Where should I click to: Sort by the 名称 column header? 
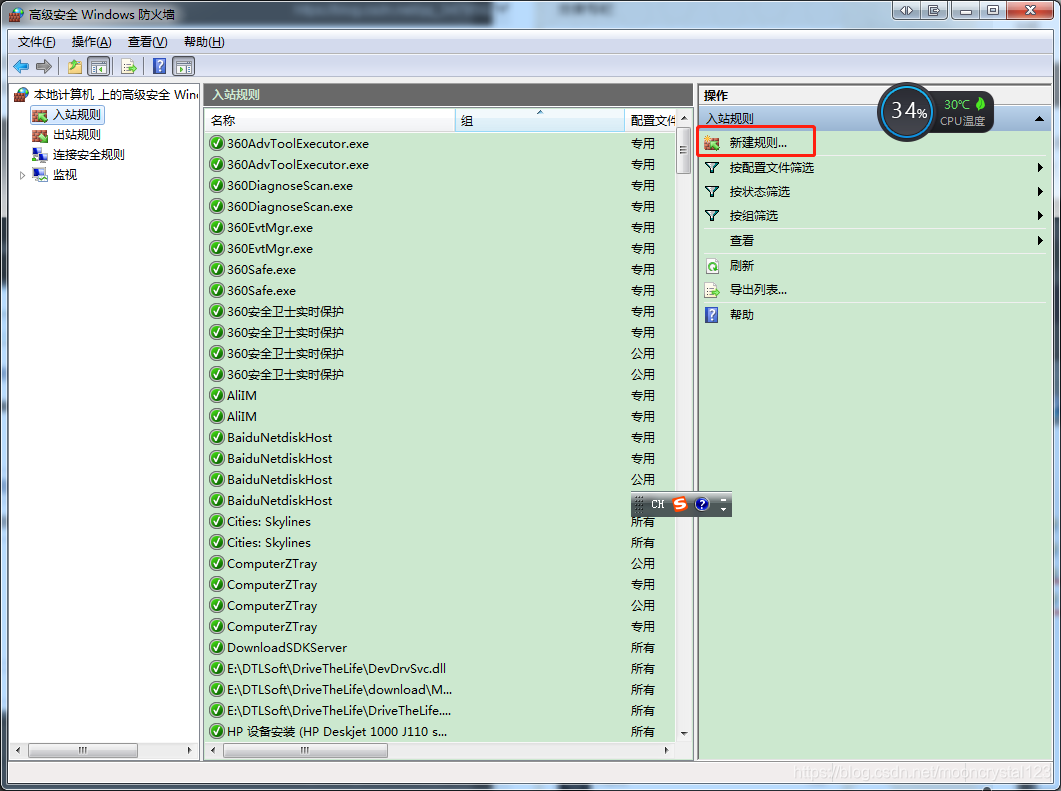330,120
